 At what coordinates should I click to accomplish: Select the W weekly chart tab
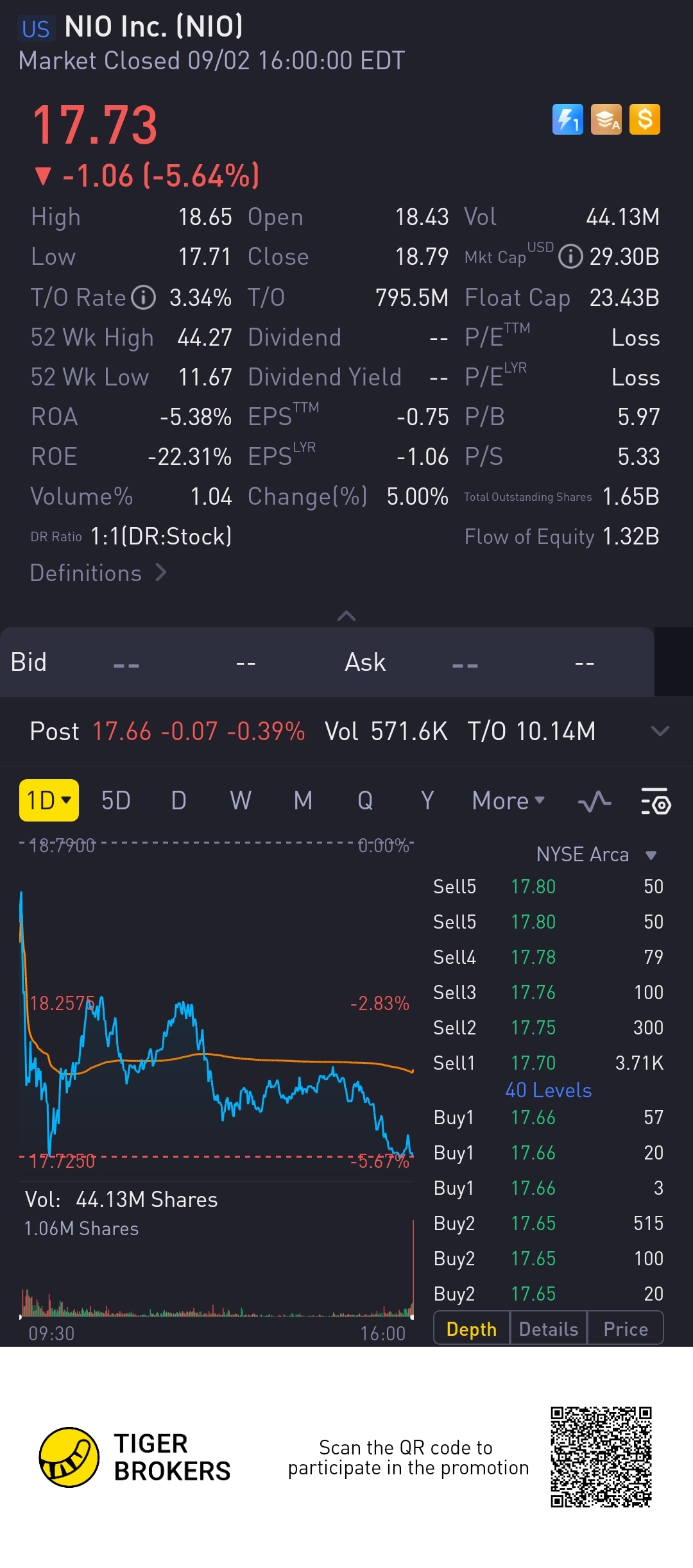click(241, 800)
